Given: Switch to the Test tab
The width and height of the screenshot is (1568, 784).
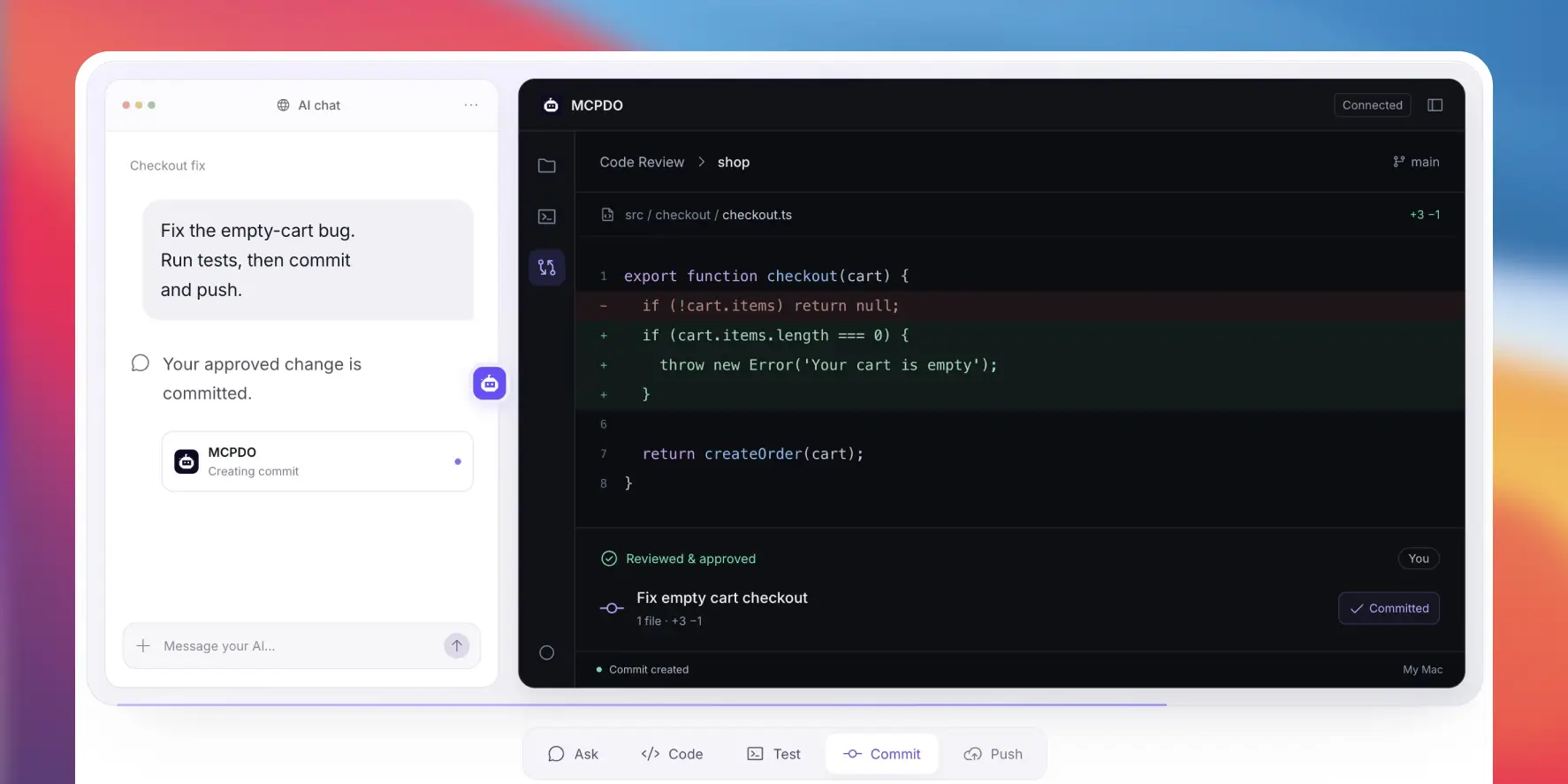Looking at the screenshot, I should point(774,754).
